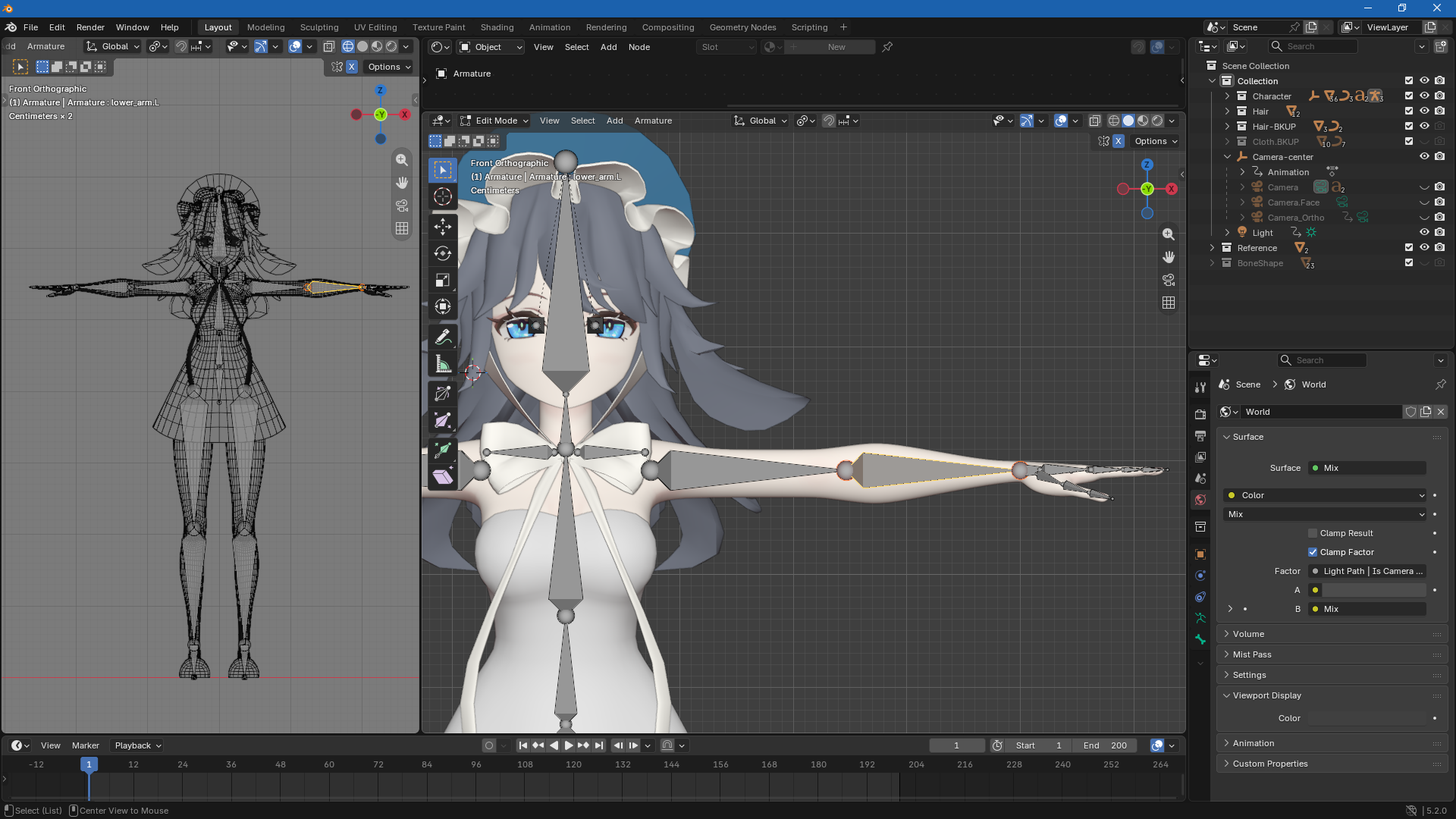Select the Bone Roll tool

click(443, 393)
